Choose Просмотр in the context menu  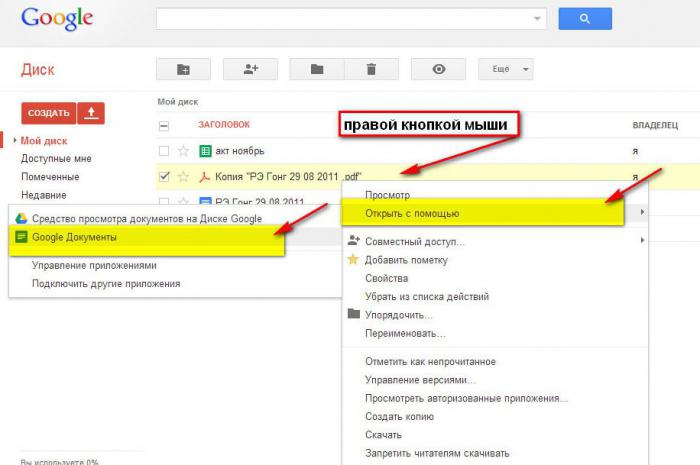[x=387, y=195]
